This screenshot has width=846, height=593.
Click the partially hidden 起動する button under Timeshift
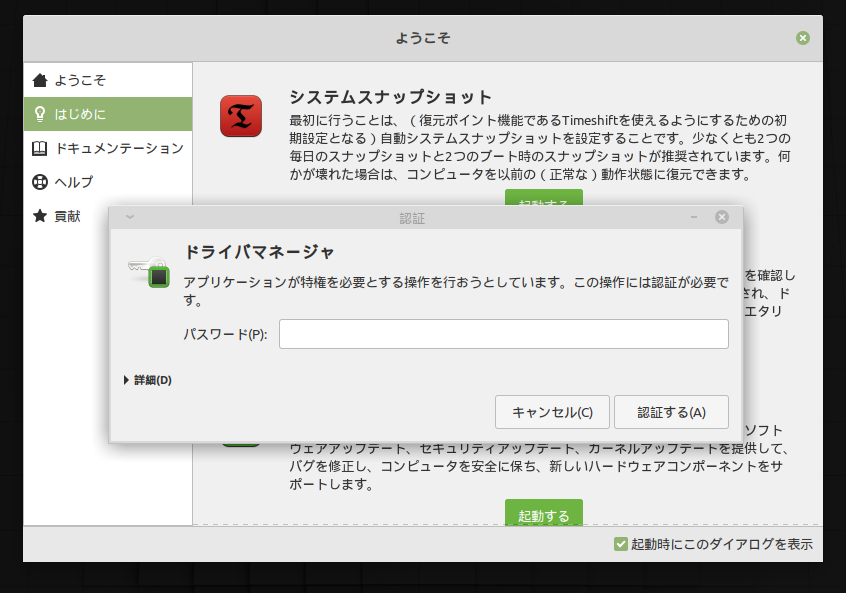(x=544, y=197)
